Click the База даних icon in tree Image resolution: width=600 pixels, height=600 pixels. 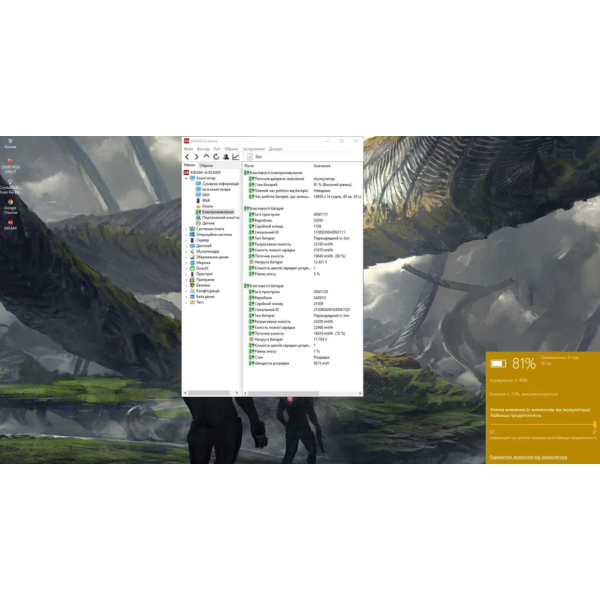(x=192, y=297)
